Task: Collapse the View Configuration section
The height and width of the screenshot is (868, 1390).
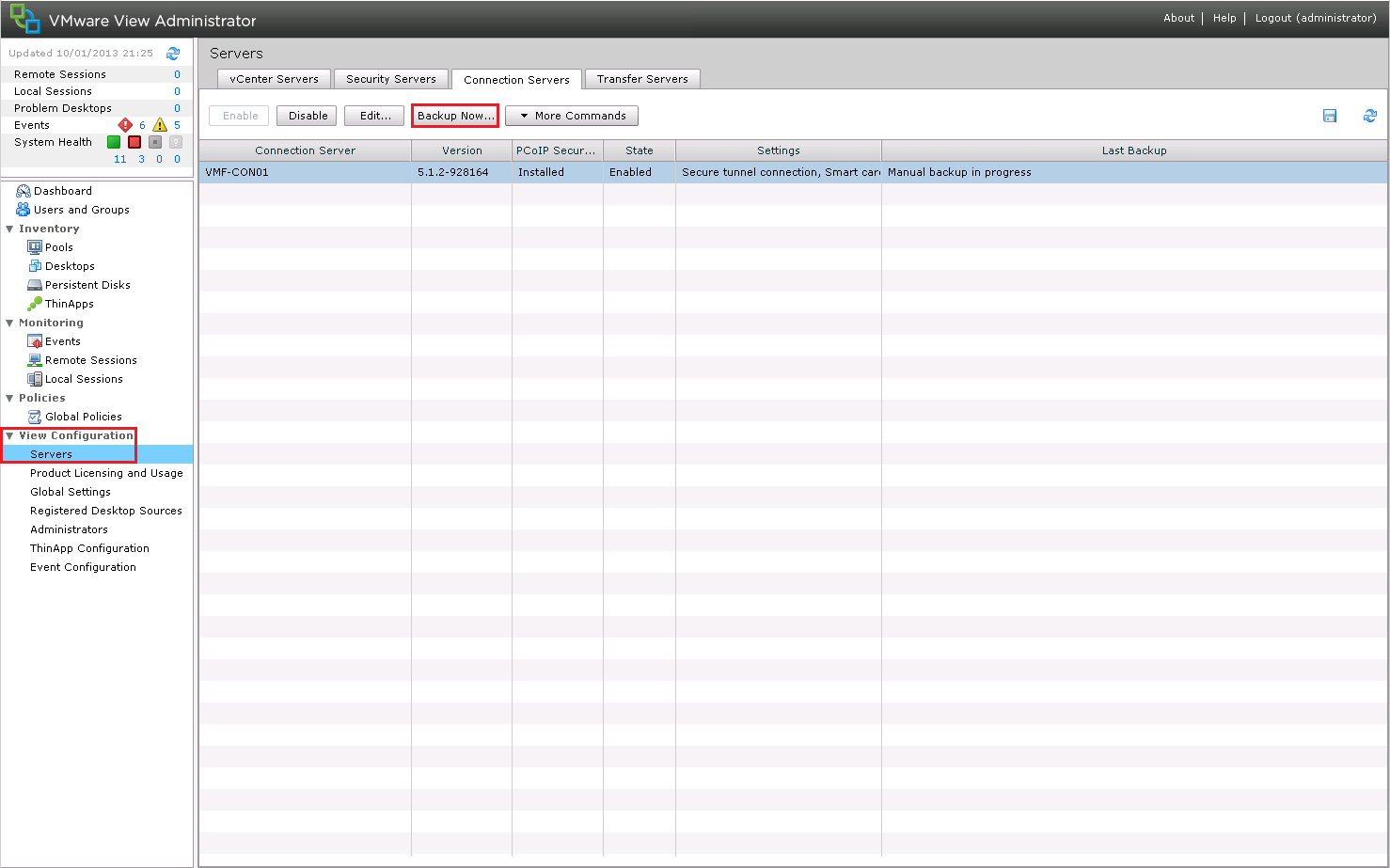Action: pos(9,435)
